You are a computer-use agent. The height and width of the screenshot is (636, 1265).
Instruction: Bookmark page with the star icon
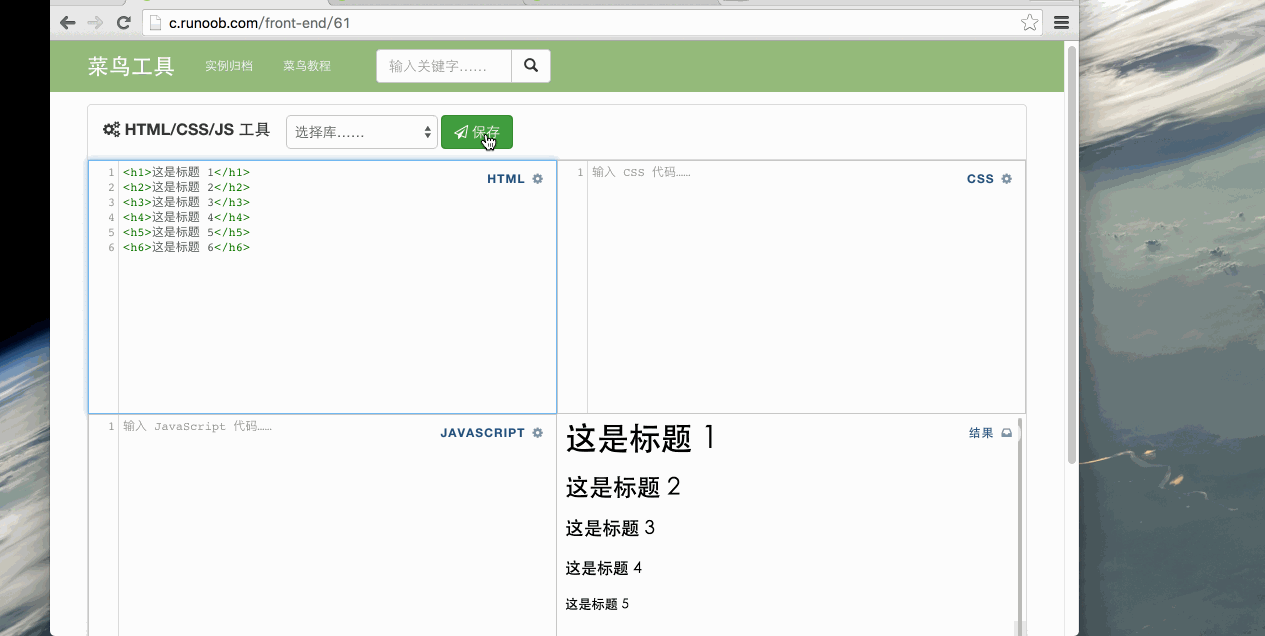point(1029,22)
